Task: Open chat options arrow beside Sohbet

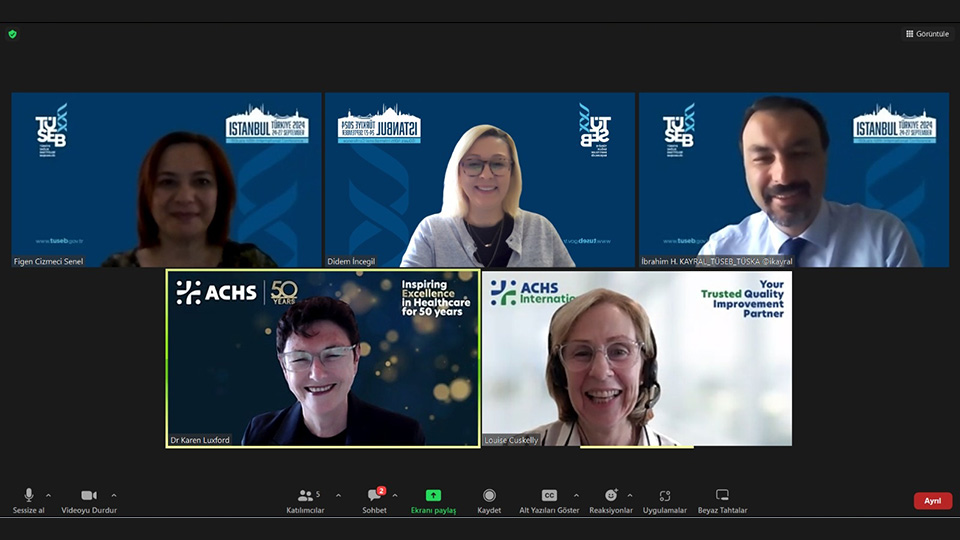Action: pos(395,495)
